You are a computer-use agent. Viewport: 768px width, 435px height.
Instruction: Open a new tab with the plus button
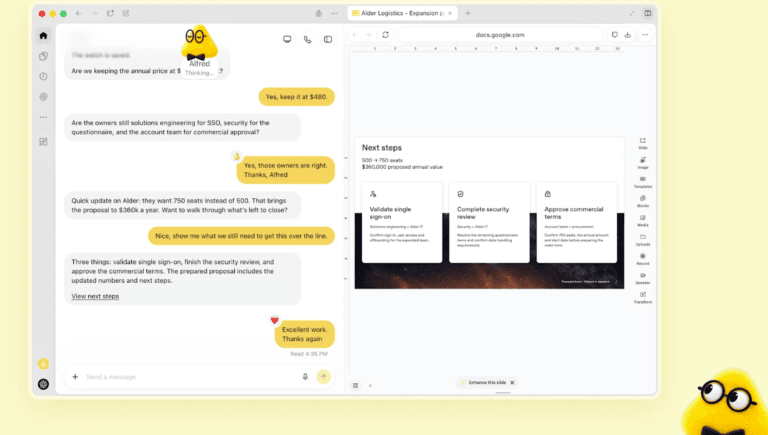click(468, 13)
